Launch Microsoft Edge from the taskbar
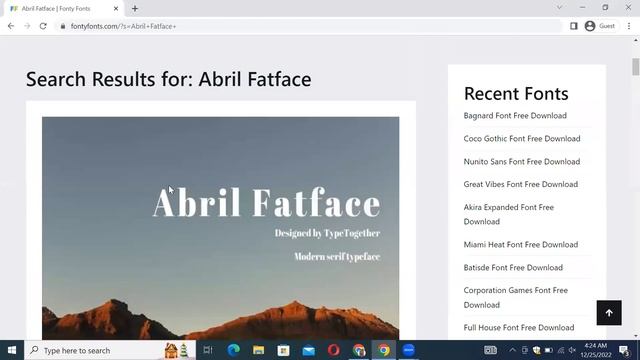Viewport: 640px width, 360px height. point(233,350)
